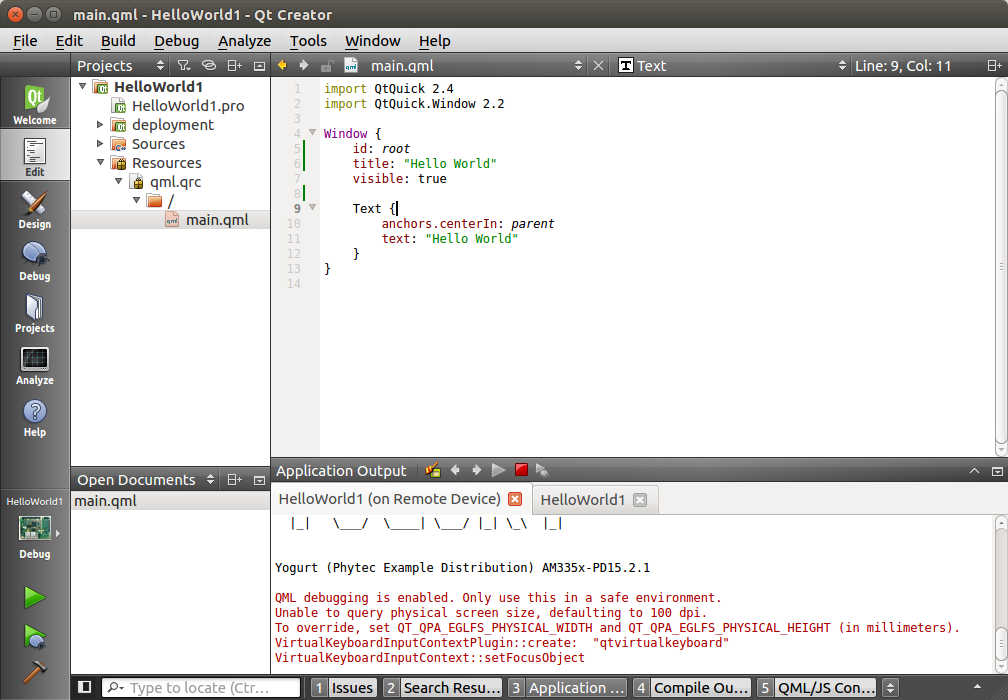Collapse the HelloWorld1 project tree
Viewport: 1008px width, 700px height.
click(82, 85)
